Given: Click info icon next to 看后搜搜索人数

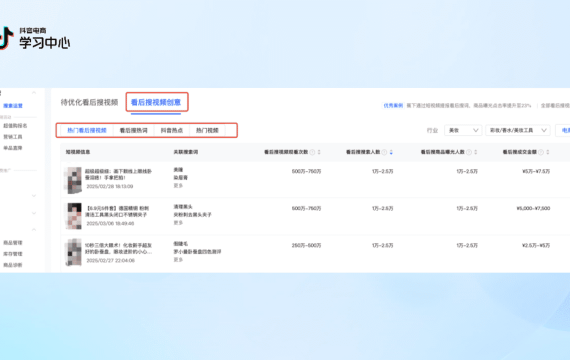Looking at the screenshot, I should click(384, 152).
